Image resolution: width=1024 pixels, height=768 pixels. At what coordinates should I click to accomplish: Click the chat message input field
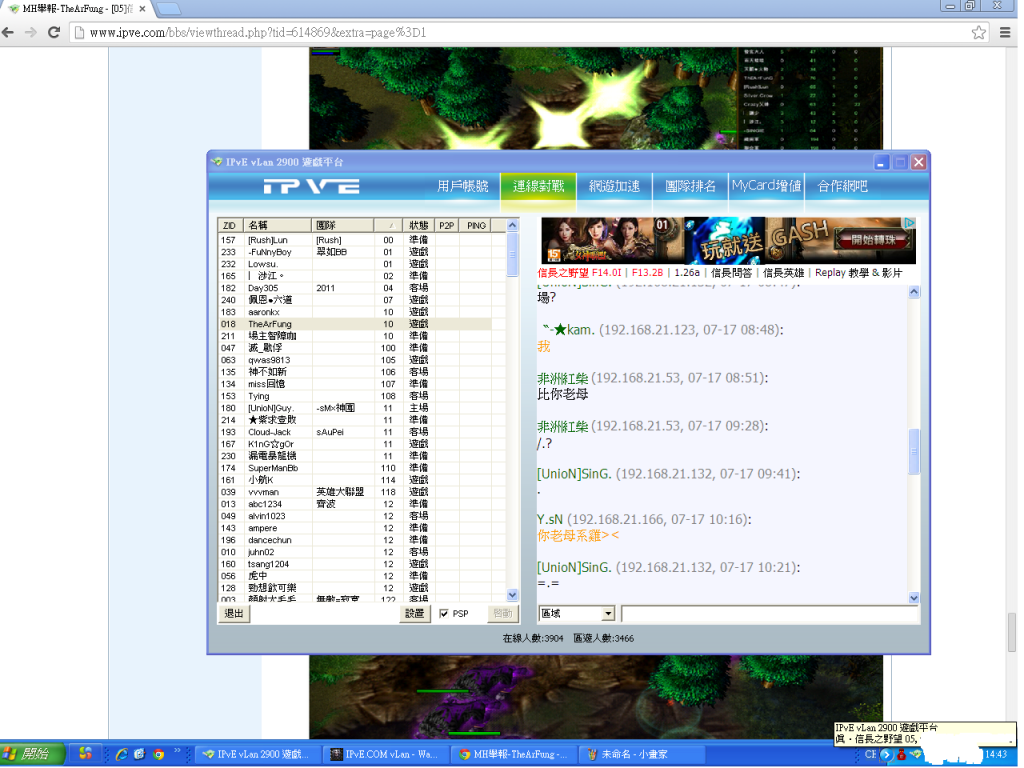pyautogui.click(x=768, y=613)
